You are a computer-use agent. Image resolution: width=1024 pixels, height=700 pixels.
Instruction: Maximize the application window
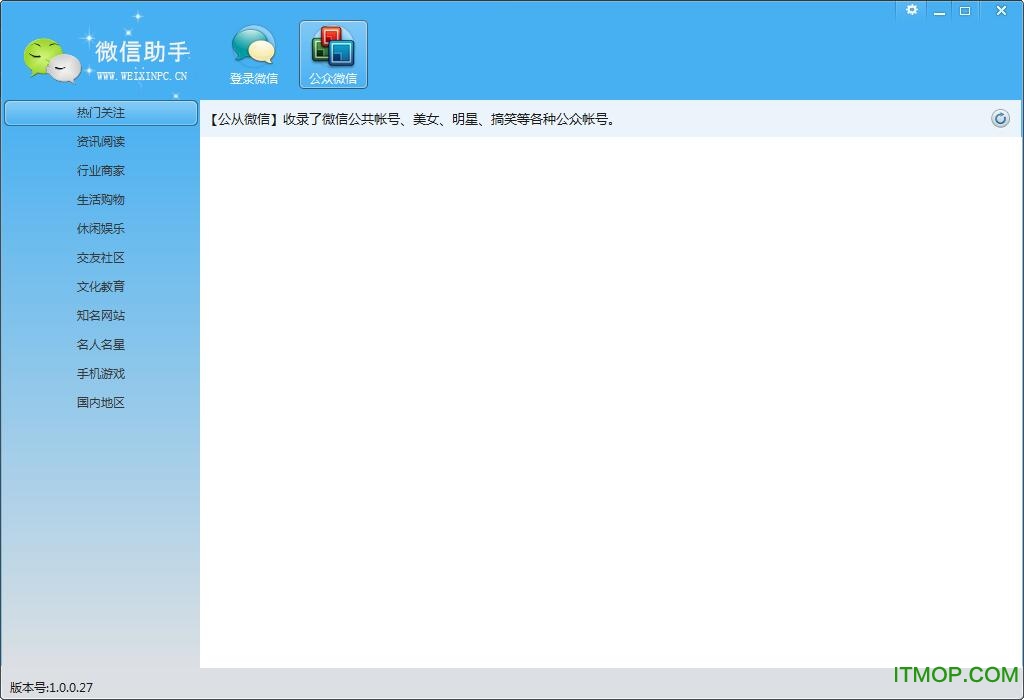(965, 10)
